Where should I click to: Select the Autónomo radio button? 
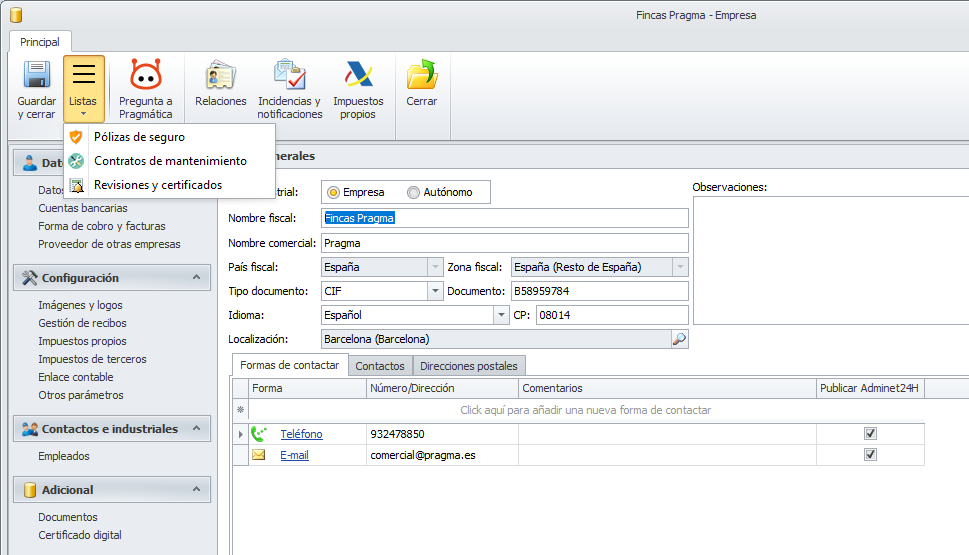click(413, 192)
